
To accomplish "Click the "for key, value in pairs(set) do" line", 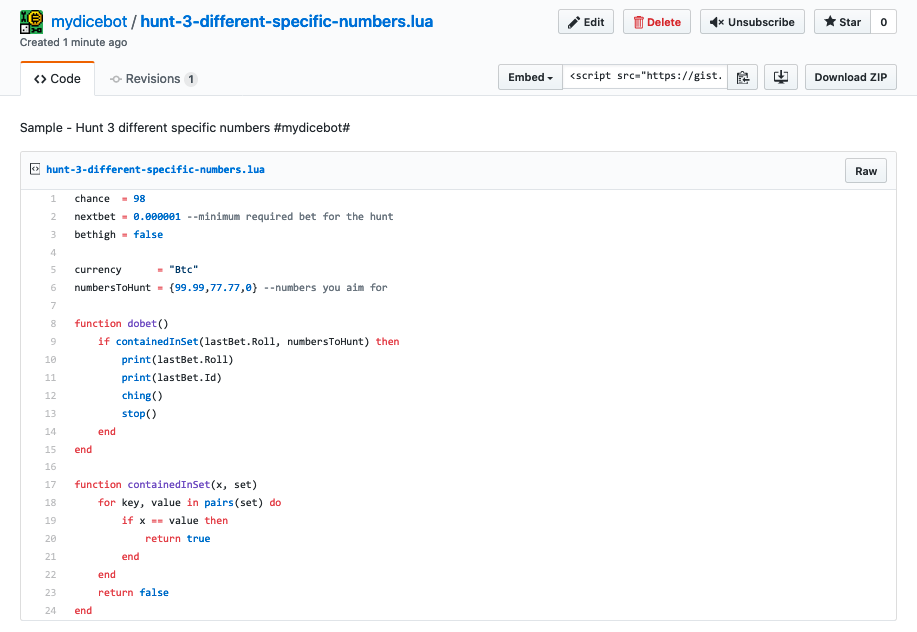I will click(189, 503).
